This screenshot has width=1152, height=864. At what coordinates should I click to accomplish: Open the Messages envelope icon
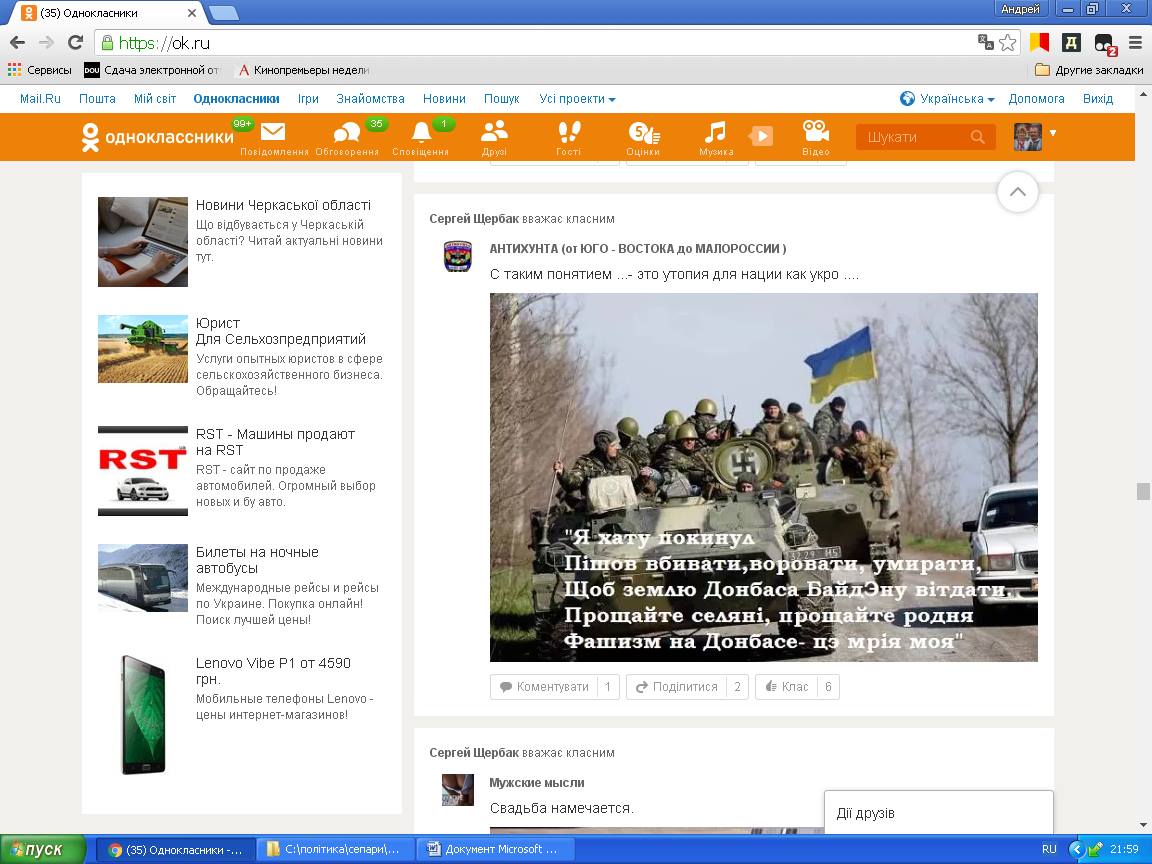click(x=273, y=133)
